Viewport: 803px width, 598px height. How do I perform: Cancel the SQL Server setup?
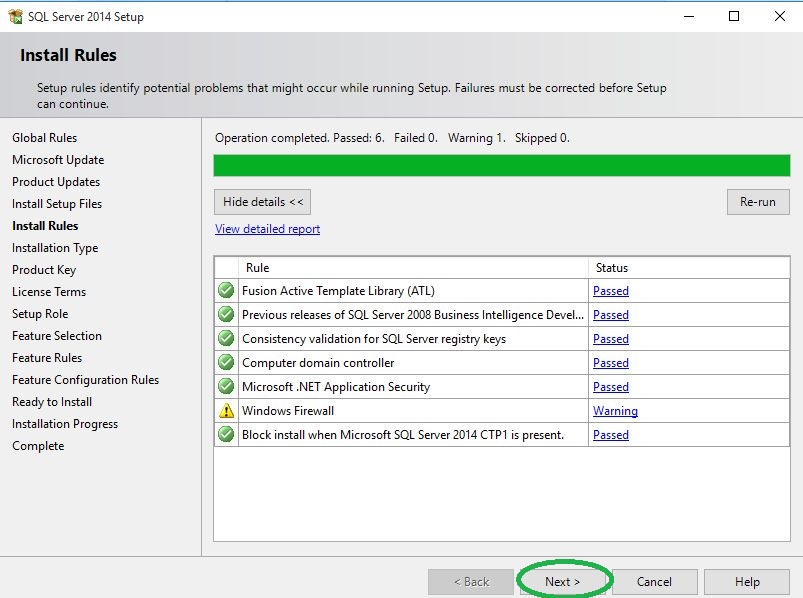point(654,581)
